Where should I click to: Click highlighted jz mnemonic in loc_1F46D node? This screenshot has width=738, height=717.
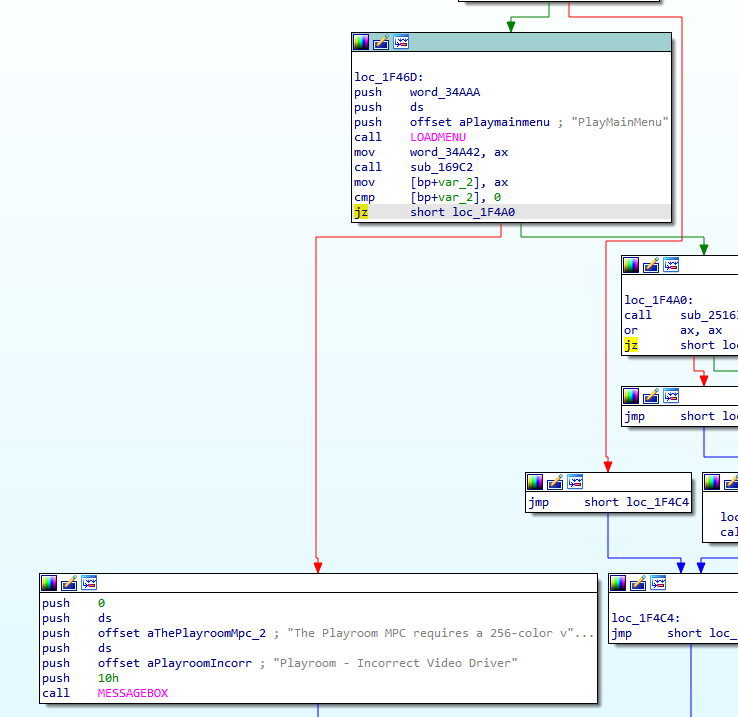pyautogui.click(x=361, y=212)
